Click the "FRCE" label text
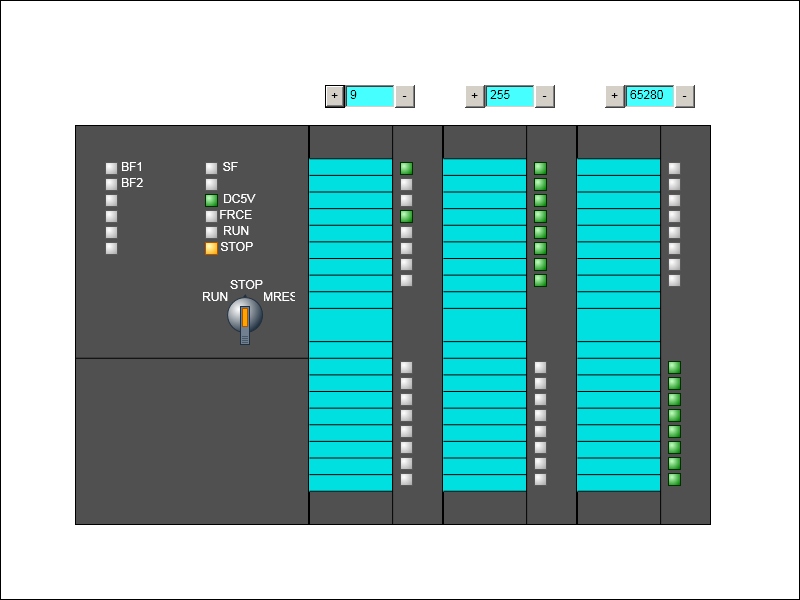Viewport: 800px width, 600px height. 236,215
